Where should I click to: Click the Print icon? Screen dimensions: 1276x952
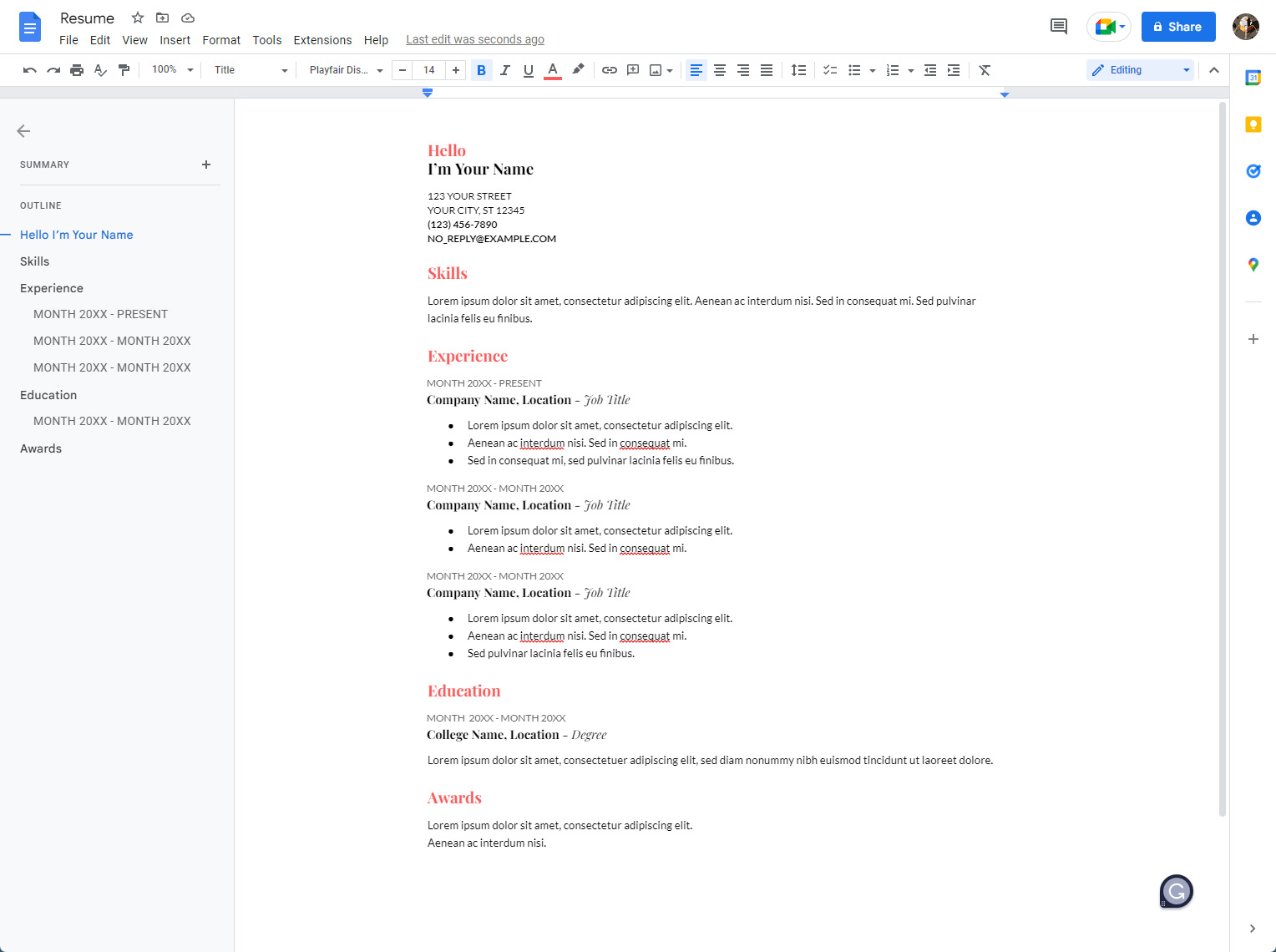[x=77, y=70]
